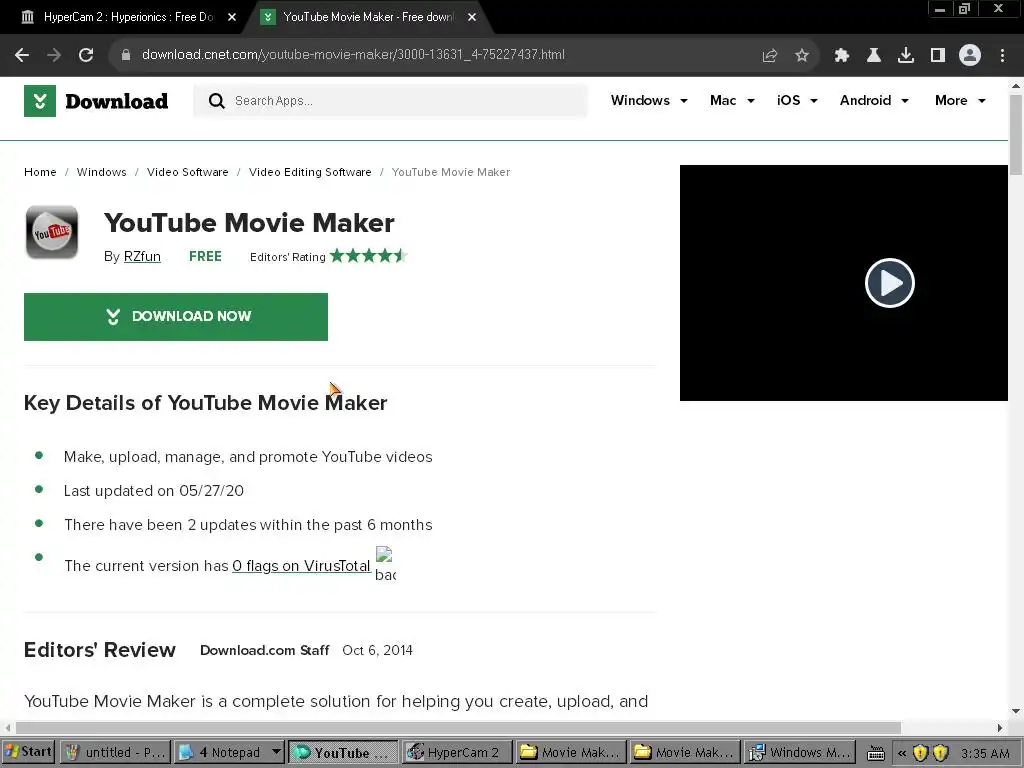Go to Home breadcrumb
Image resolution: width=1024 pixels, height=768 pixels.
40,172
